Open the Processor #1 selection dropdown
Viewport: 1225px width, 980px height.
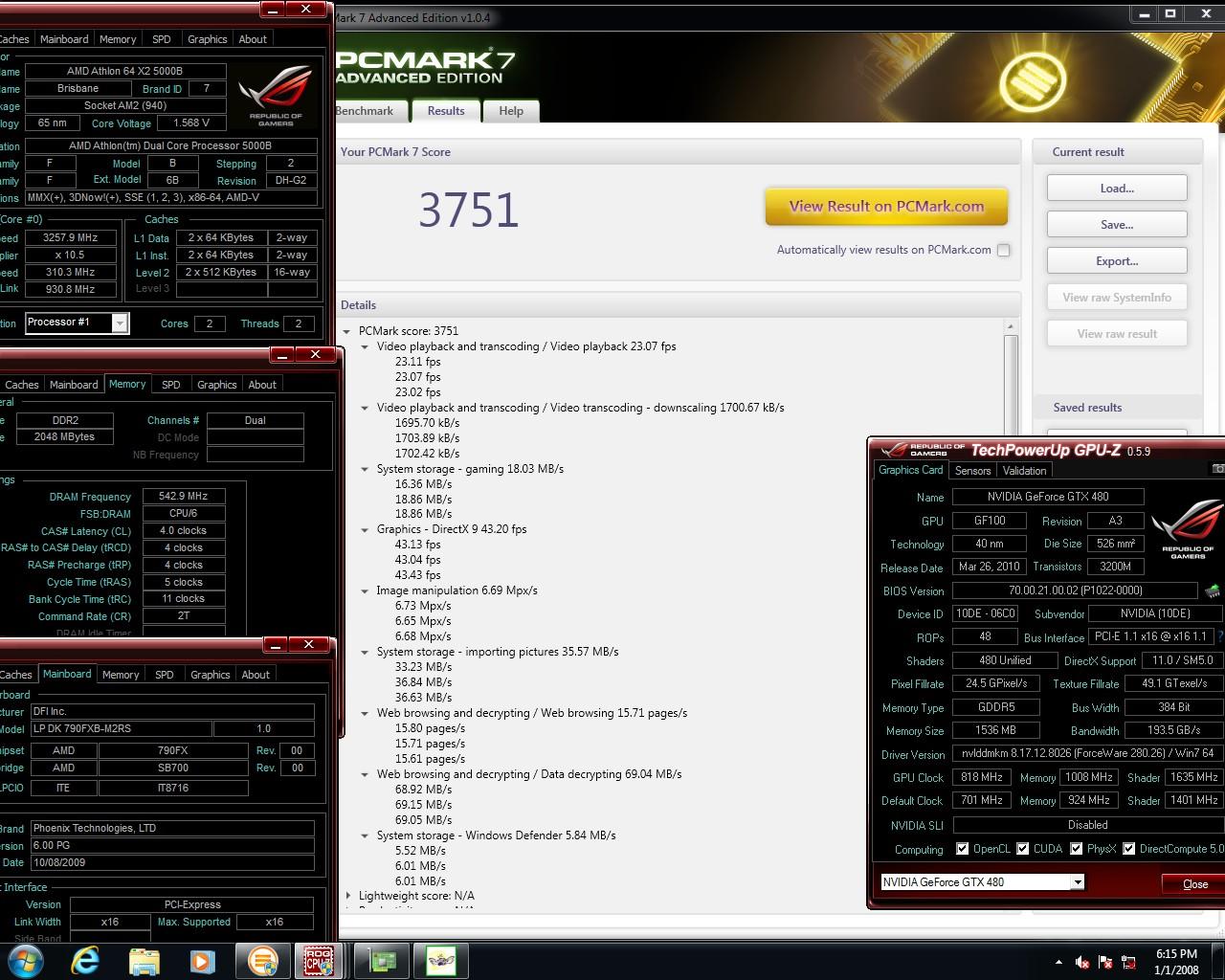(120, 323)
